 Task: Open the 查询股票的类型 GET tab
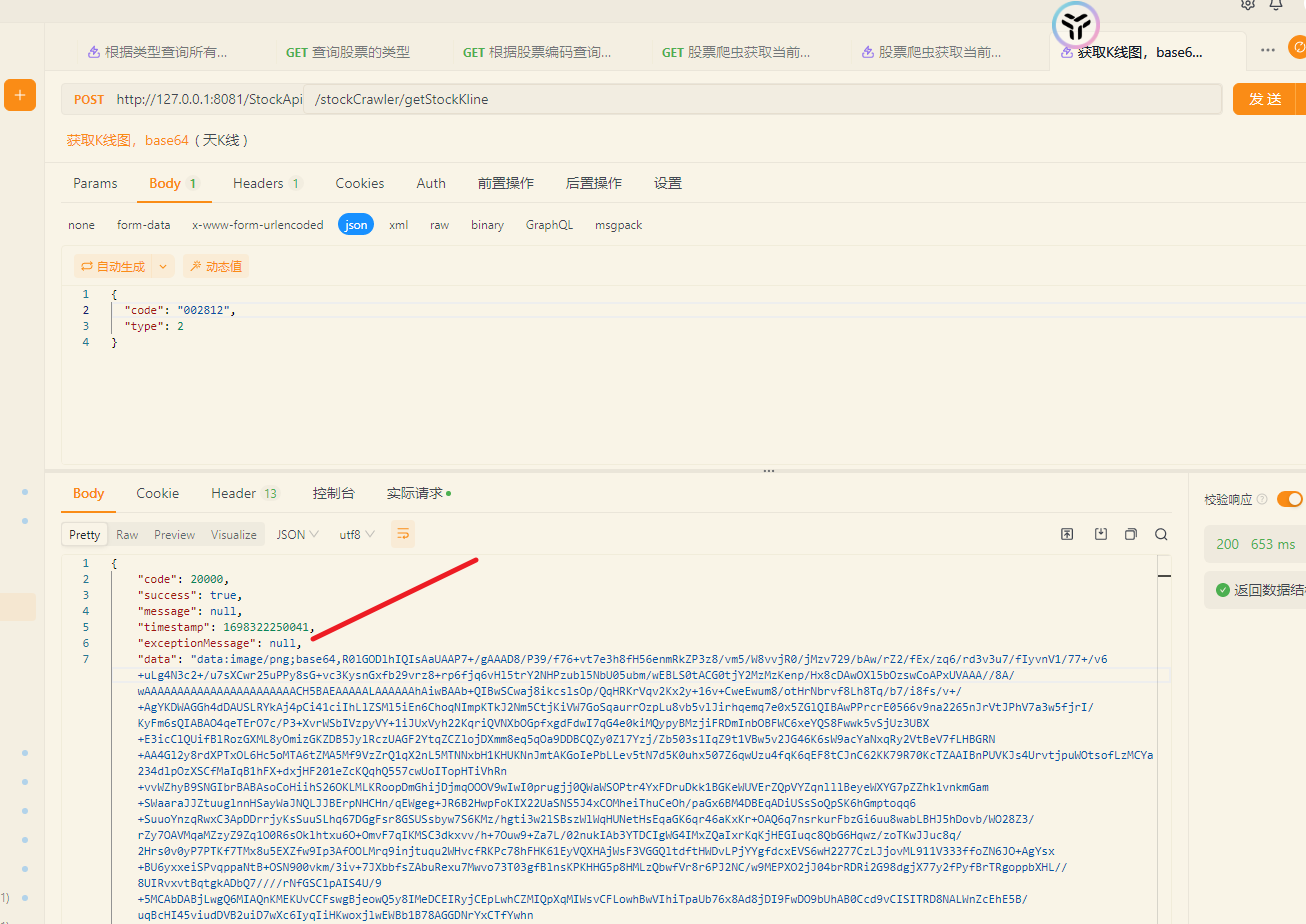pyautogui.click(x=348, y=52)
